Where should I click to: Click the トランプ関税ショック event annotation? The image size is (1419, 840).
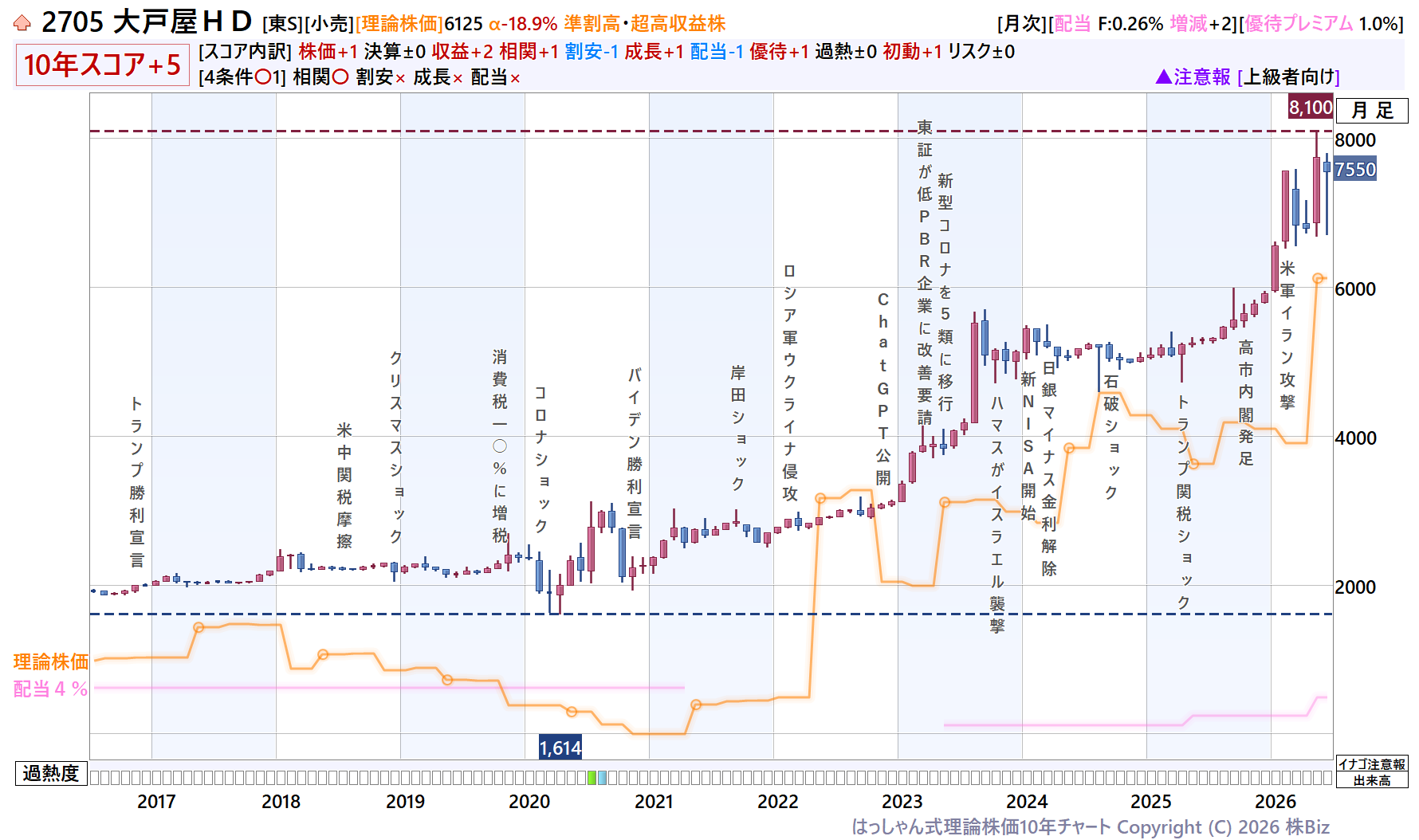coord(1184,503)
